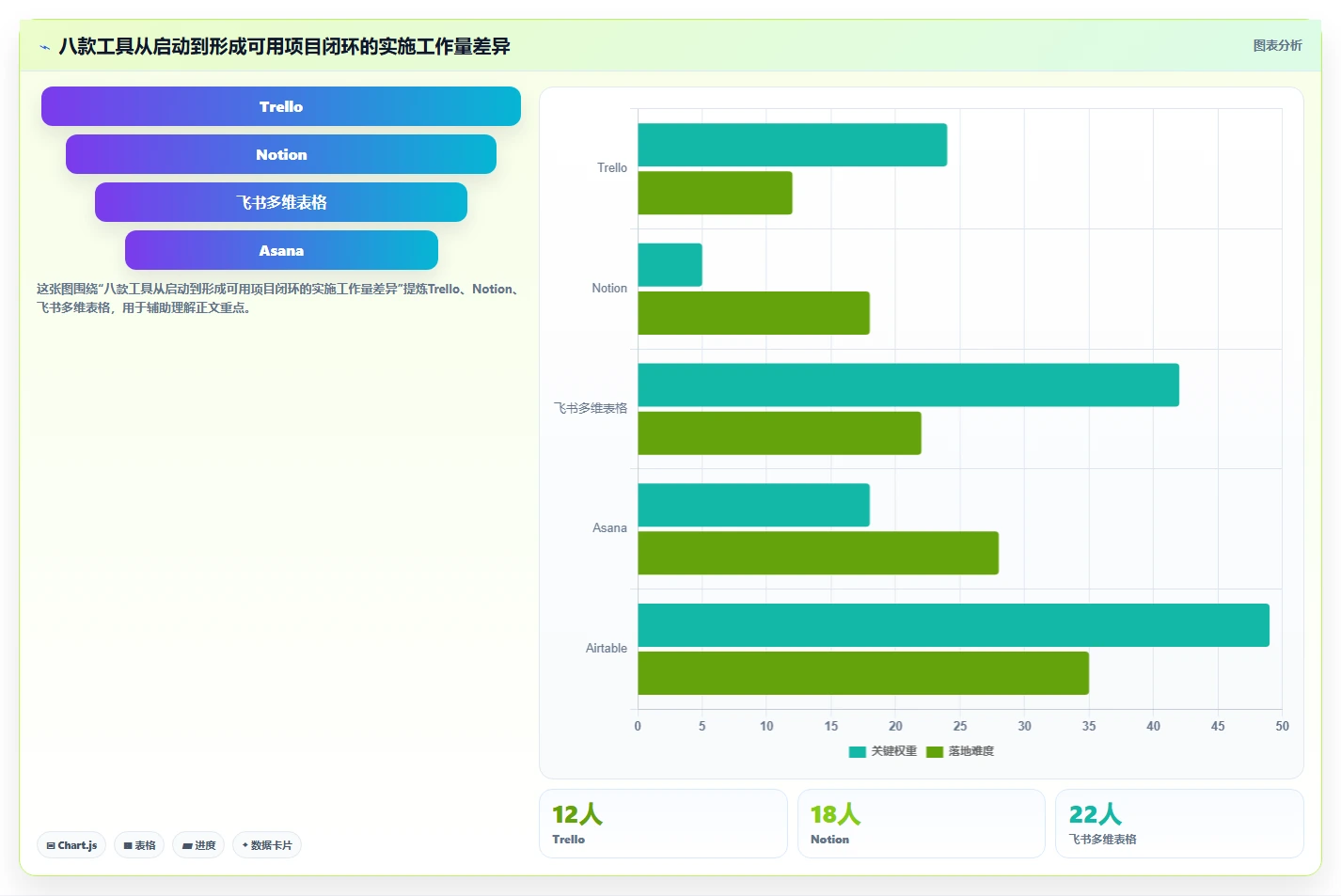
Task: Click x-axis tick label 0
Action: (x=638, y=726)
